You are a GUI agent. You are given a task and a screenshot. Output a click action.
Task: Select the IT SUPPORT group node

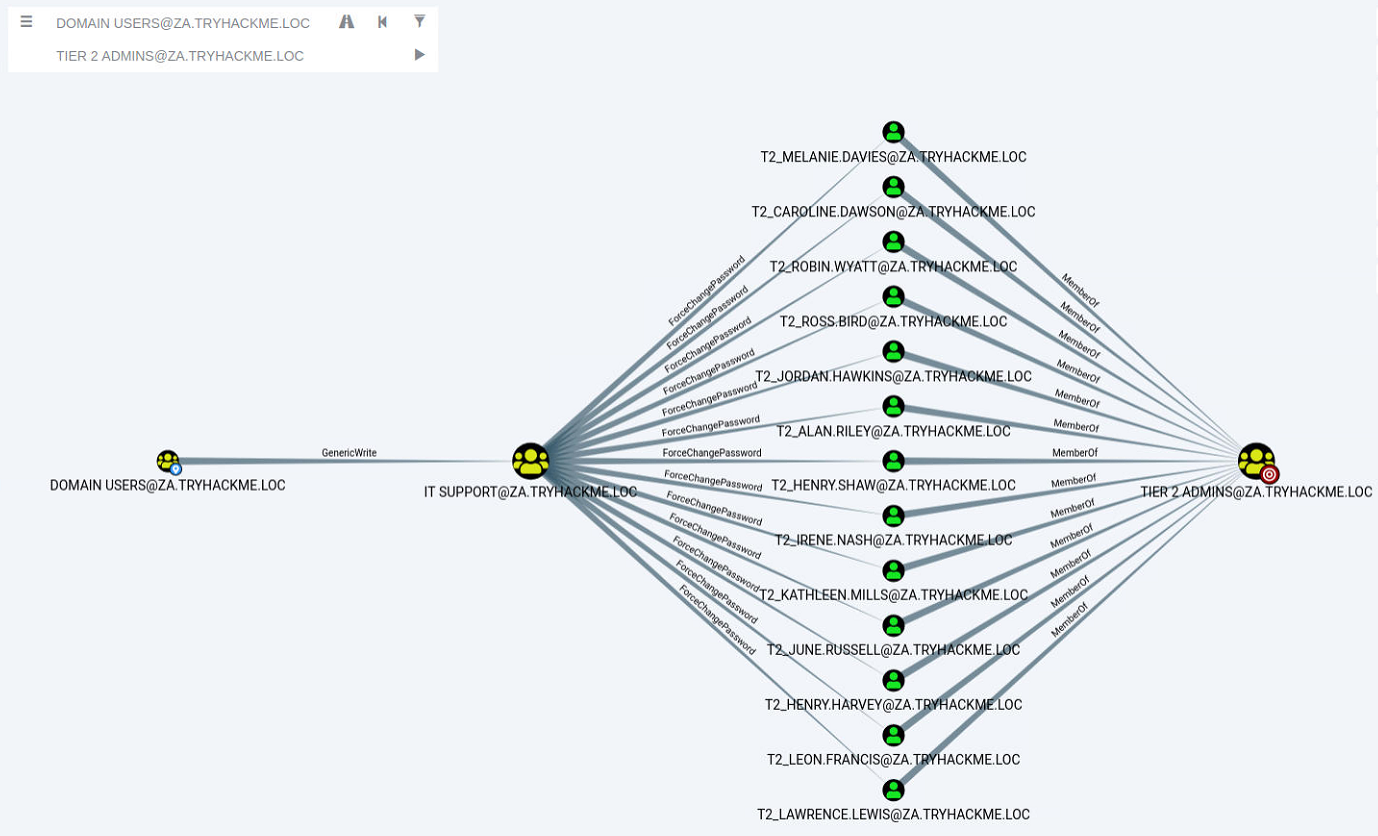530,461
